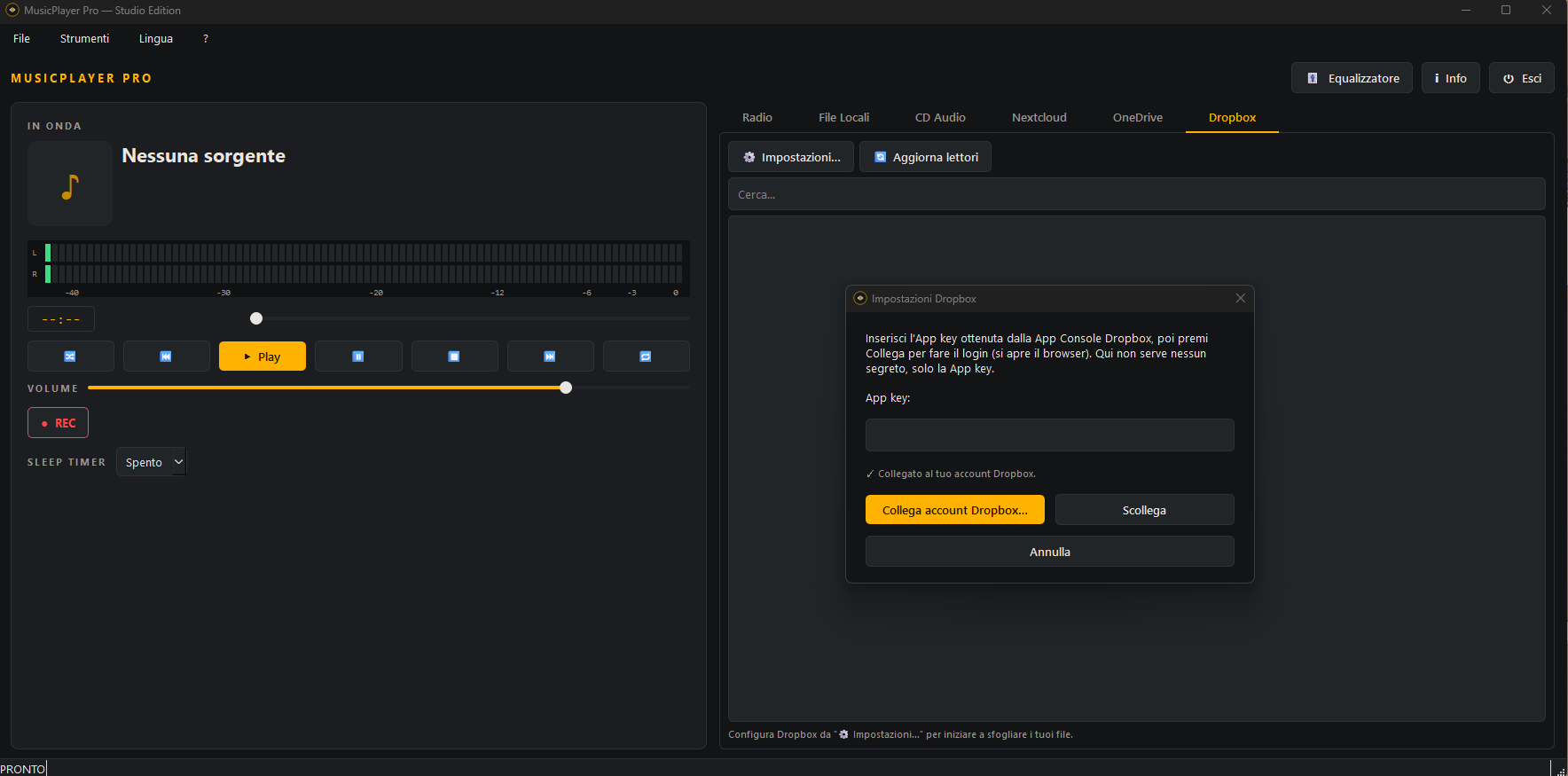This screenshot has width=1568, height=776.
Task: Click the PRONTO status bar text
Action: click(23, 769)
